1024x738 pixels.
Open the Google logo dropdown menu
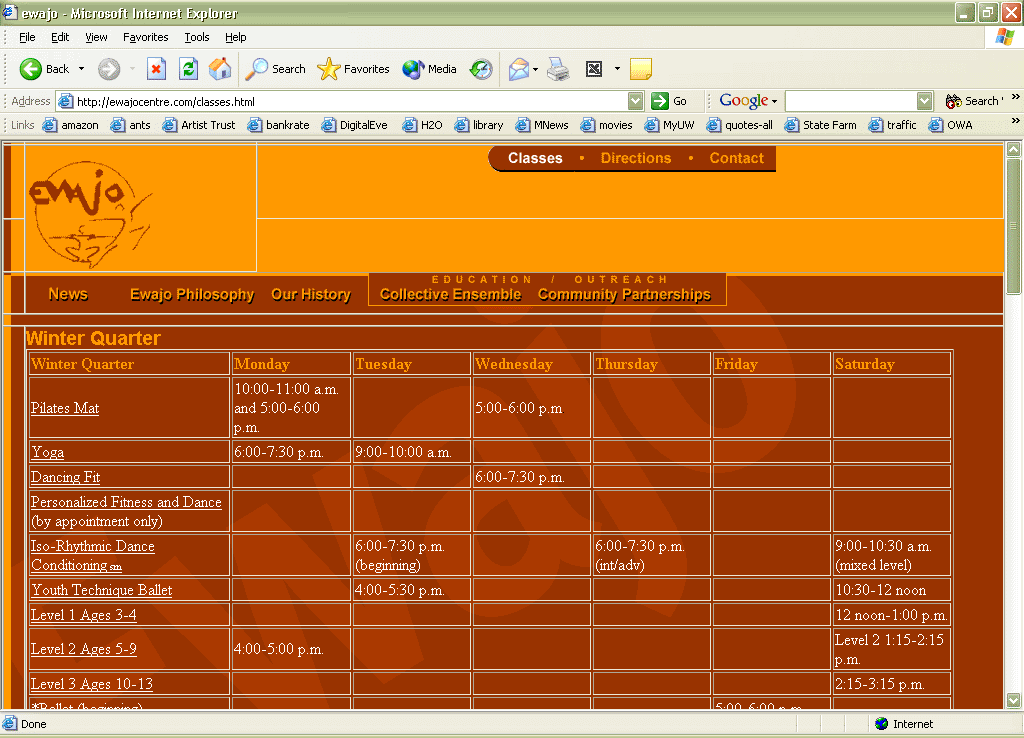pyautogui.click(x=748, y=101)
